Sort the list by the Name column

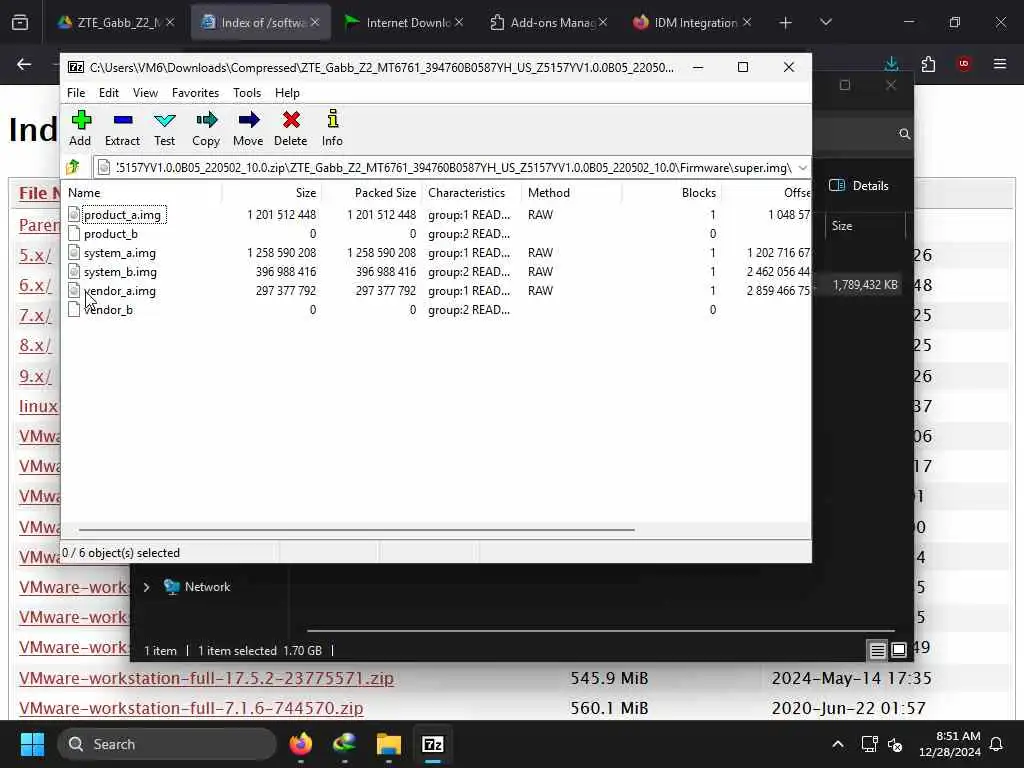[x=142, y=193]
